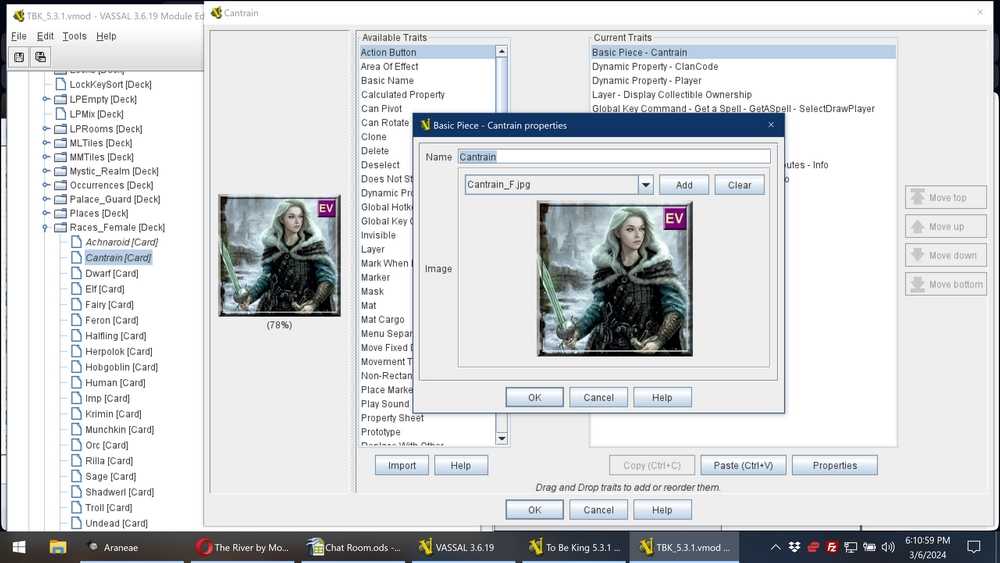Select the Elf [Card] tree item
The height and width of the screenshot is (563, 1000).
(x=105, y=289)
